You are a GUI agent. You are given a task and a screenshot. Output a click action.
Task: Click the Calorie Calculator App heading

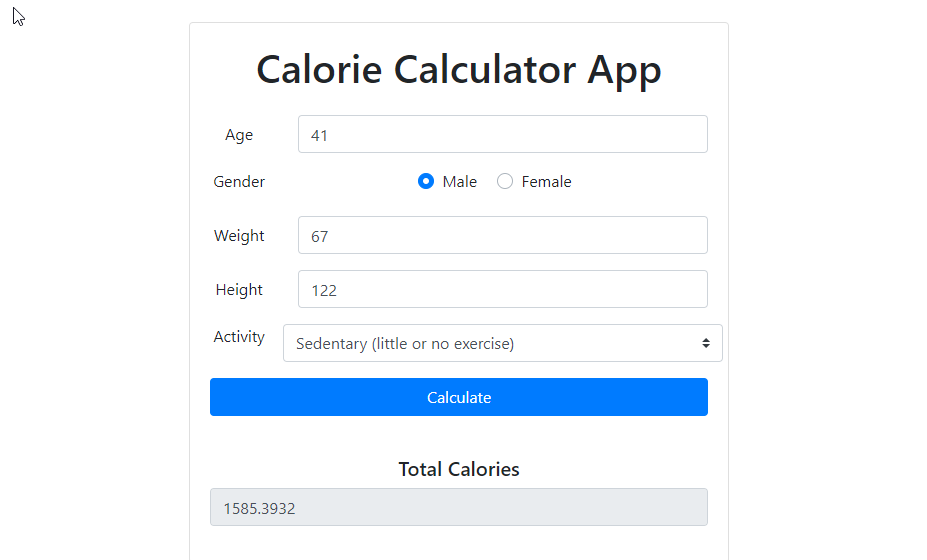click(459, 70)
